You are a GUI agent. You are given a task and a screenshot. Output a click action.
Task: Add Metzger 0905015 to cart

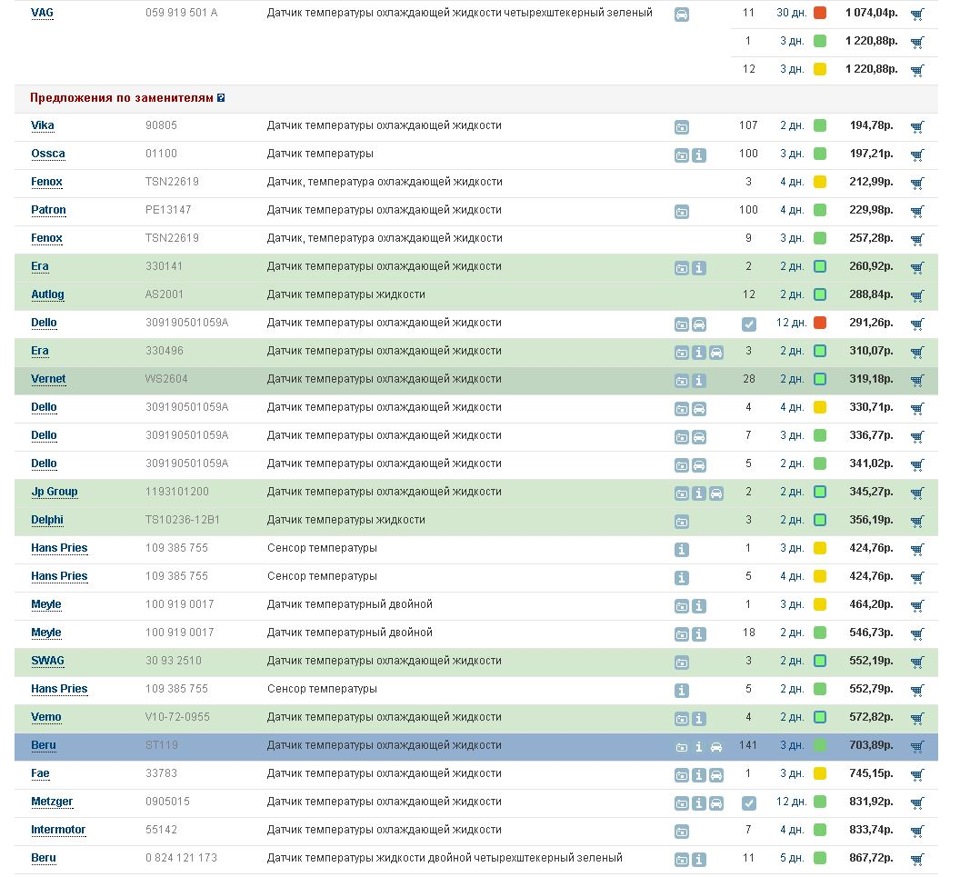tap(917, 803)
